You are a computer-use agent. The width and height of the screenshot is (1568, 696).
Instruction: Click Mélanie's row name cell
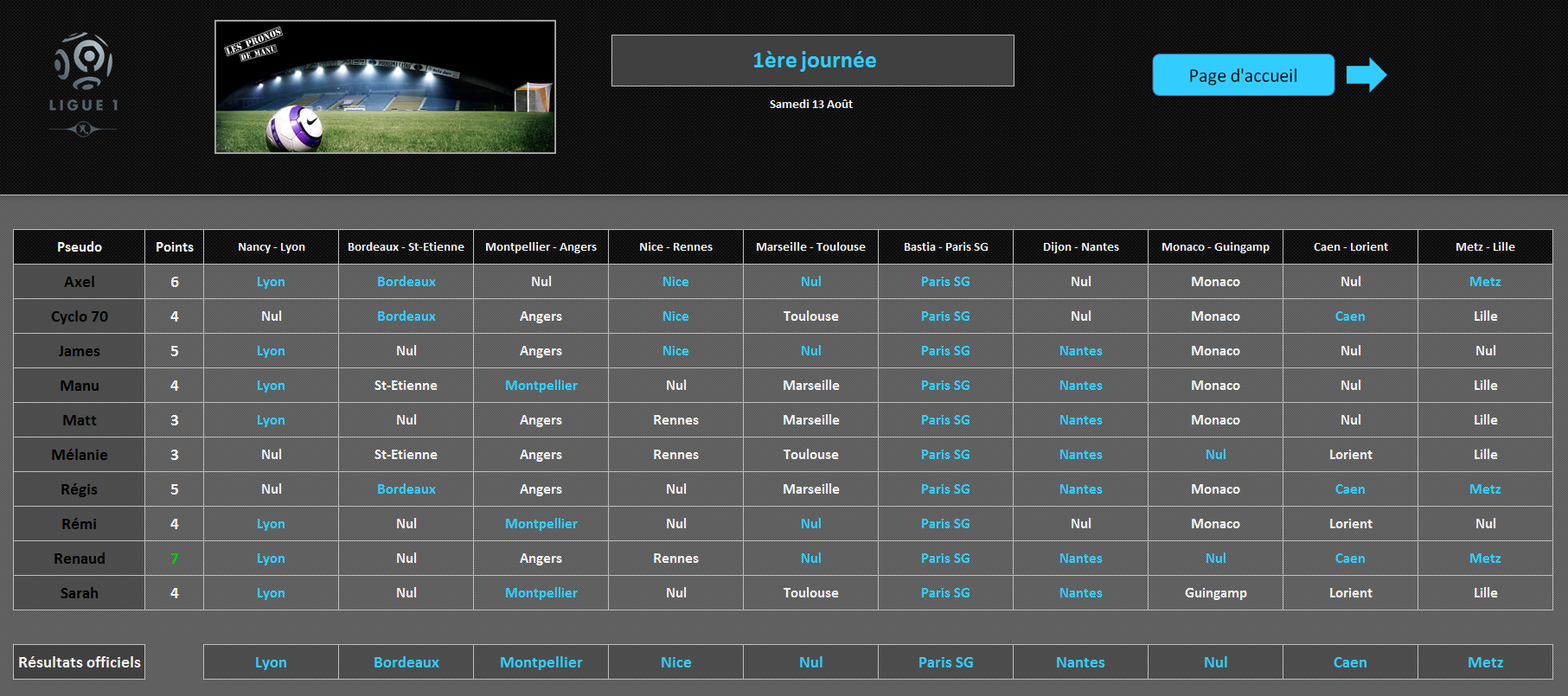coord(80,455)
